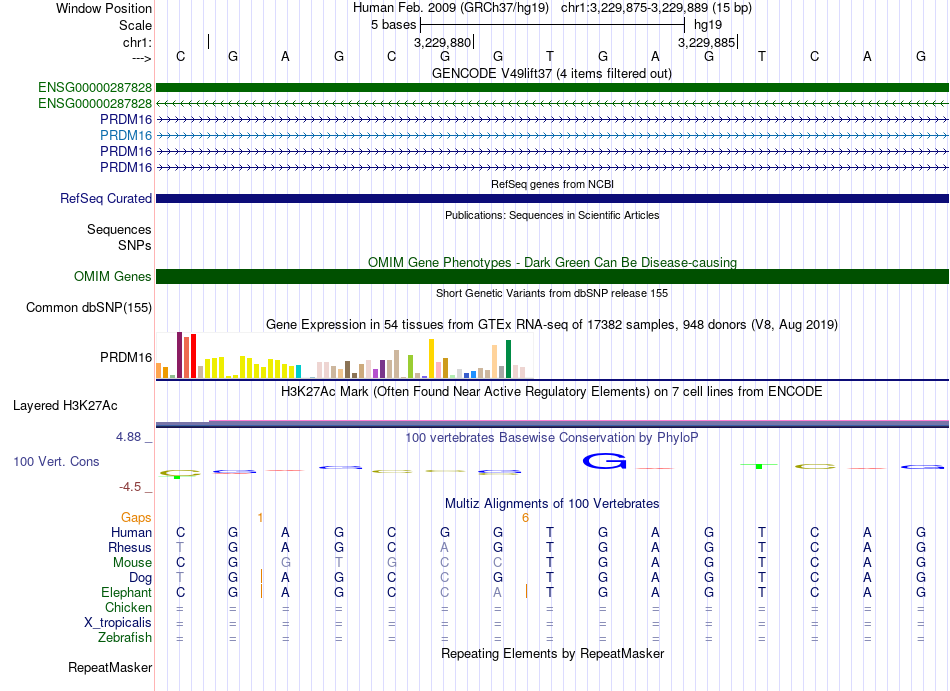Select the Elephant species label
950x691 pixels.
(126, 593)
